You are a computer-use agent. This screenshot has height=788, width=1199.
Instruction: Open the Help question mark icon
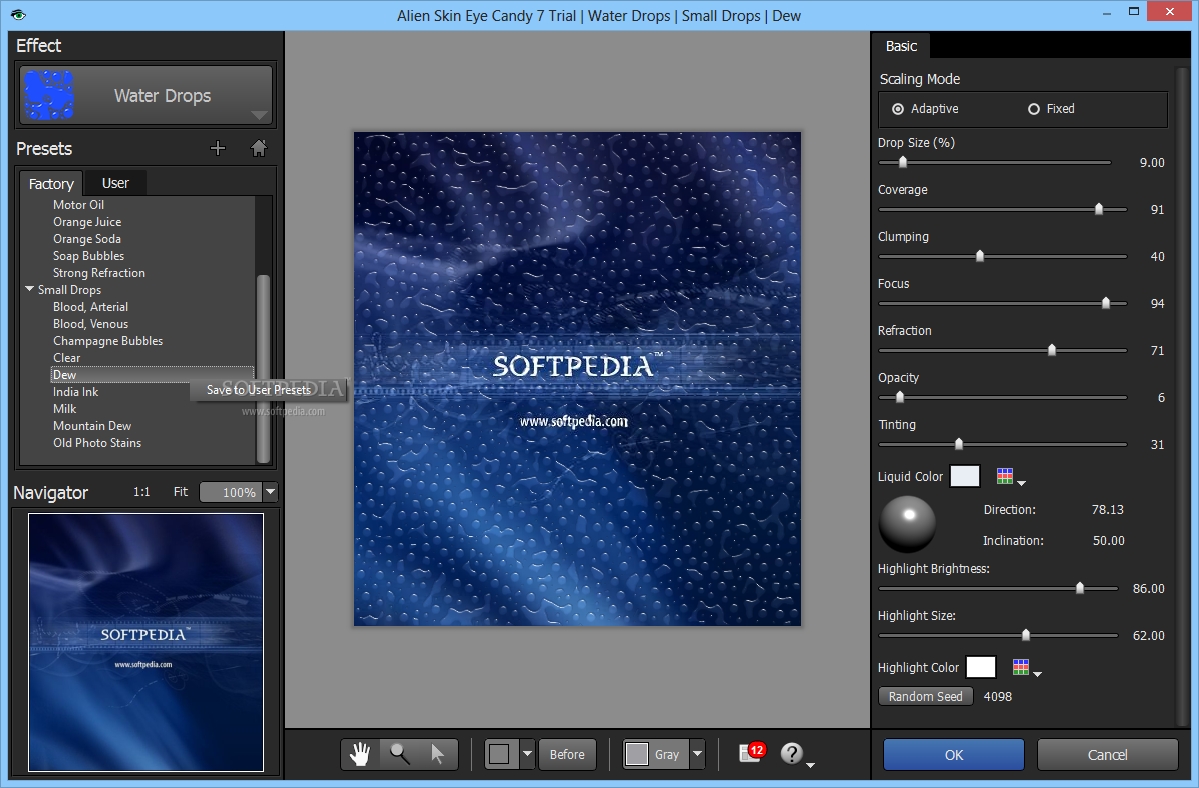pyautogui.click(x=792, y=754)
